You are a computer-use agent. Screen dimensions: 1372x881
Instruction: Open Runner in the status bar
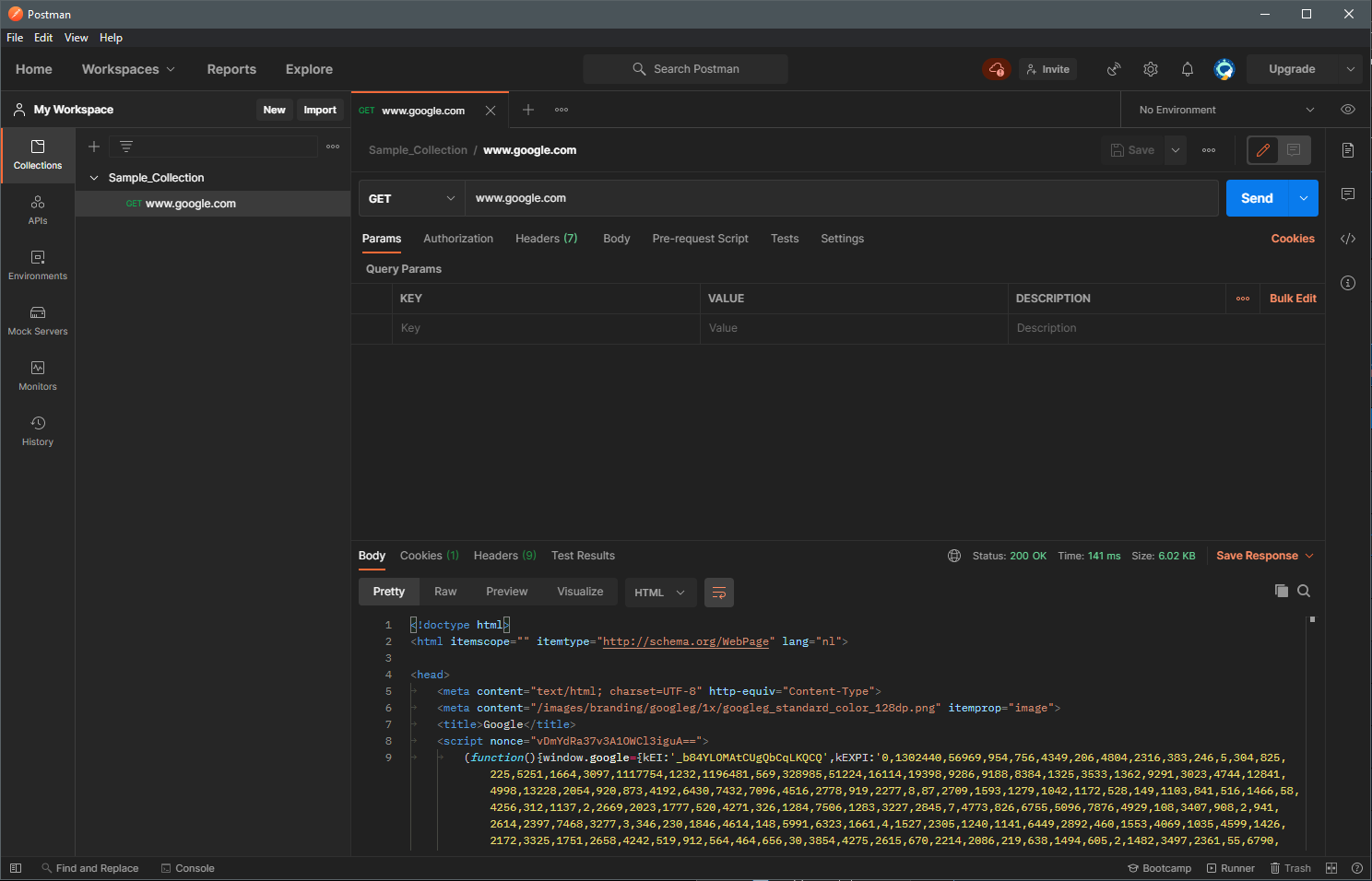[x=1231, y=868]
